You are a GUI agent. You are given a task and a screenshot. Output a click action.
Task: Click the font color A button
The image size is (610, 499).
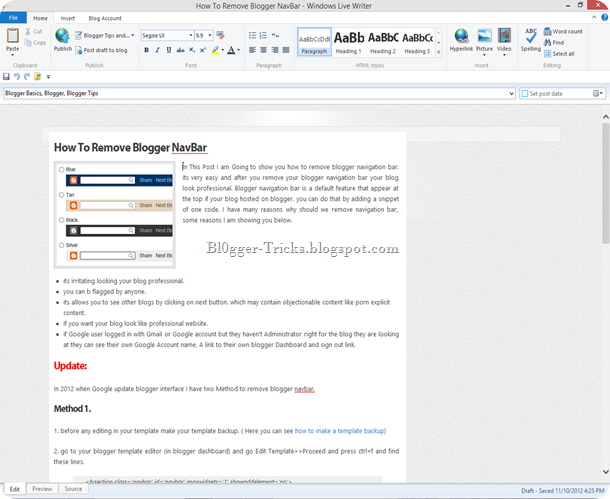point(231,50)
